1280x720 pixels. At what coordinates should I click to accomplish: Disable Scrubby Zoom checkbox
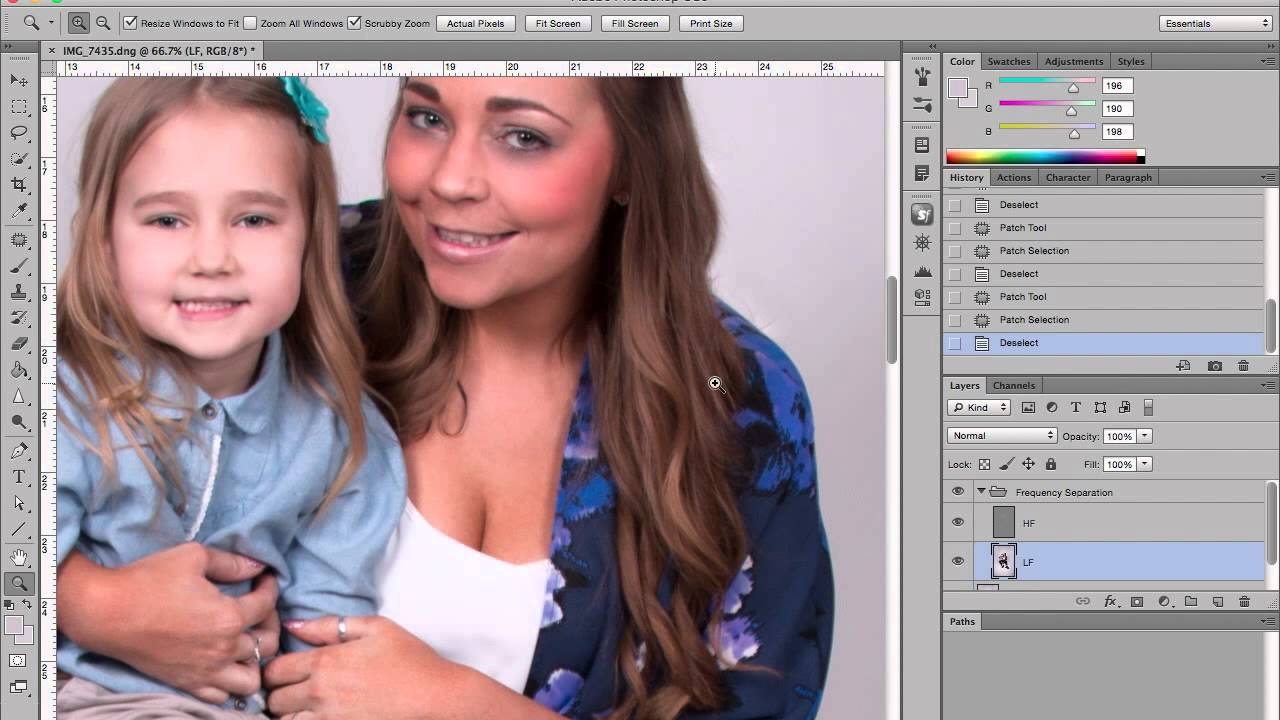pos(354,23)
